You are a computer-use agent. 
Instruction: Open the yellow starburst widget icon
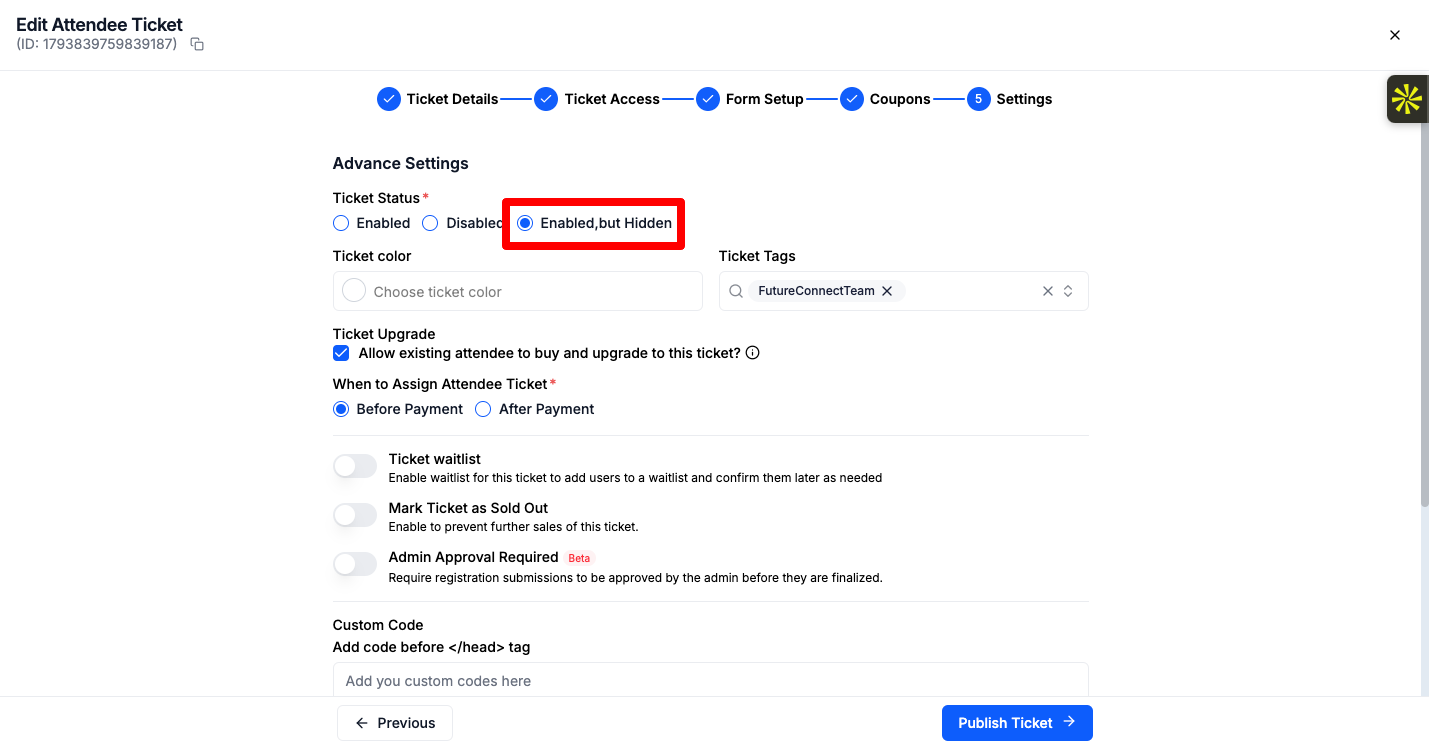click(1406, 99)
